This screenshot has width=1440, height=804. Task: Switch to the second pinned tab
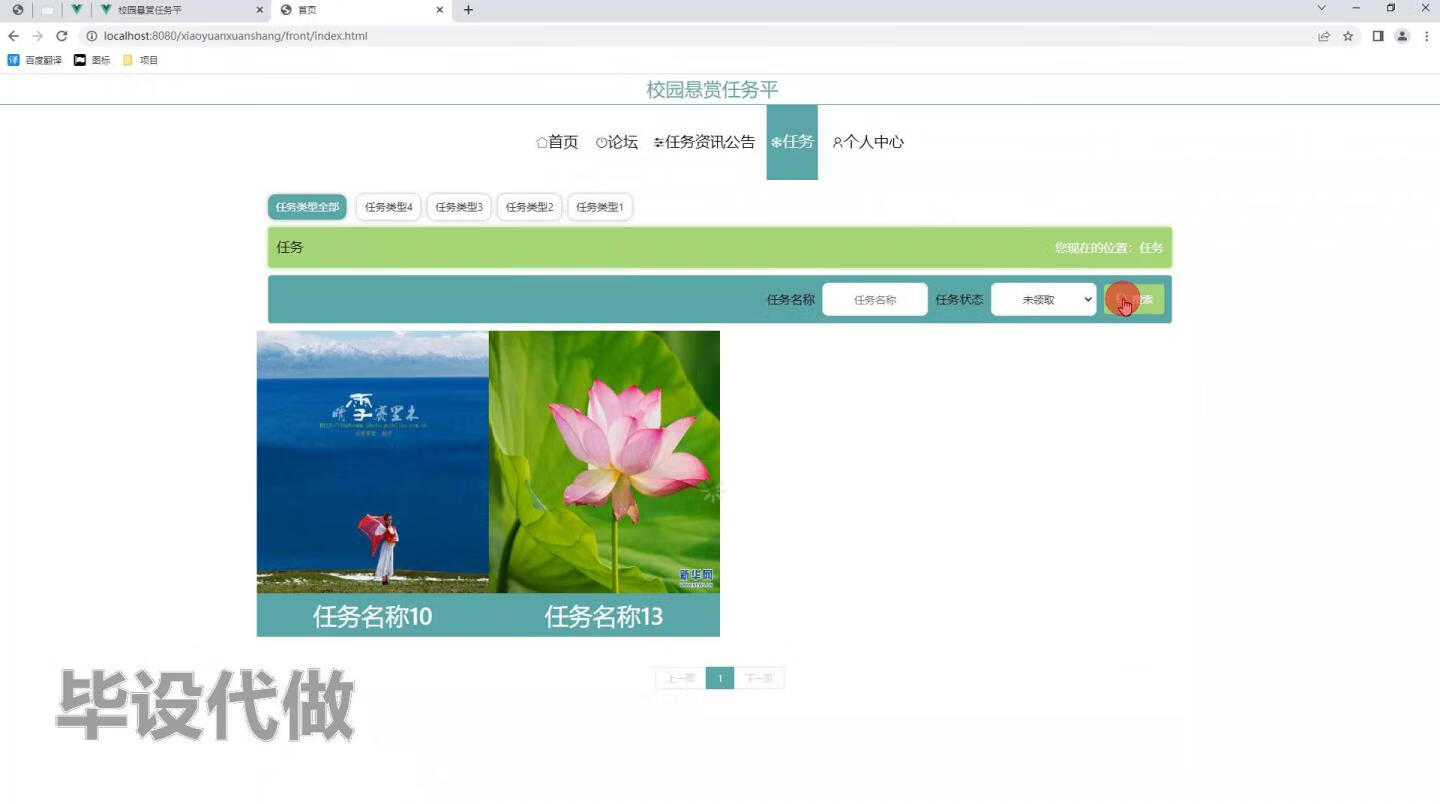click(x=47, y=10)
